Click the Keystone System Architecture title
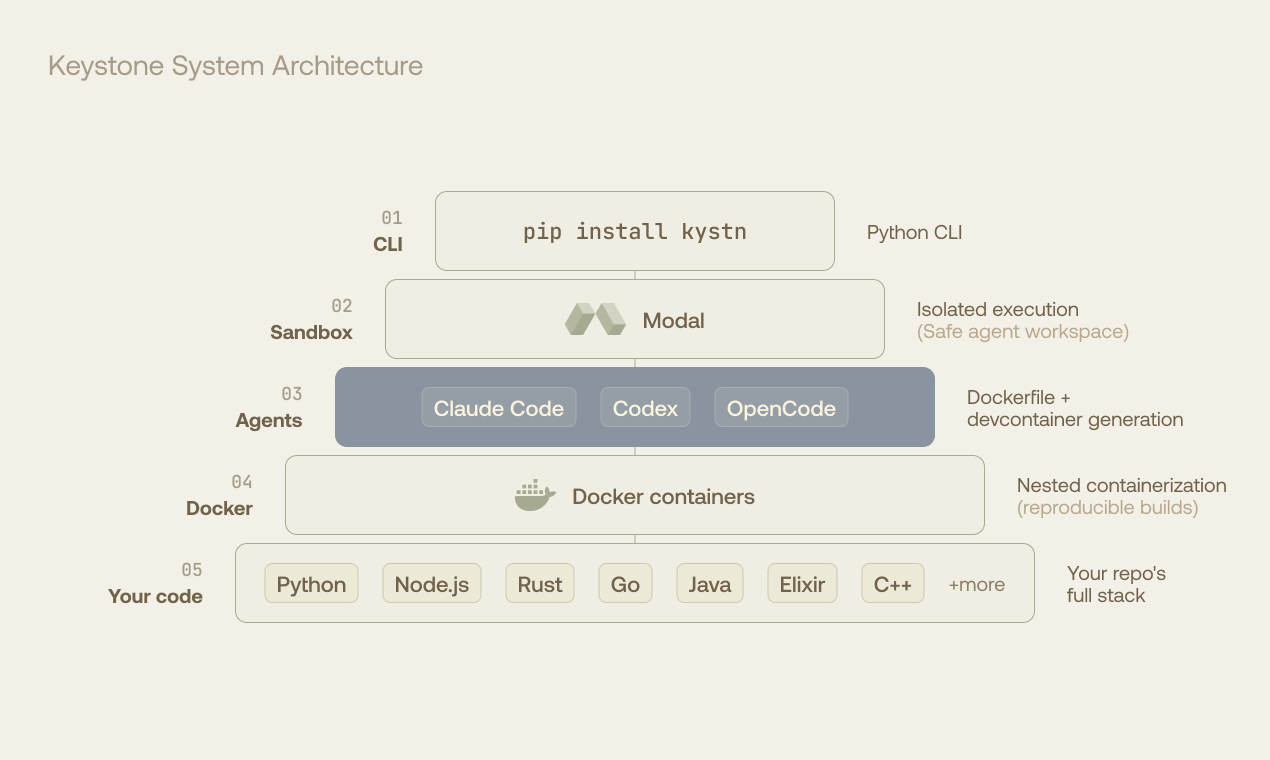 coord(235,66)
